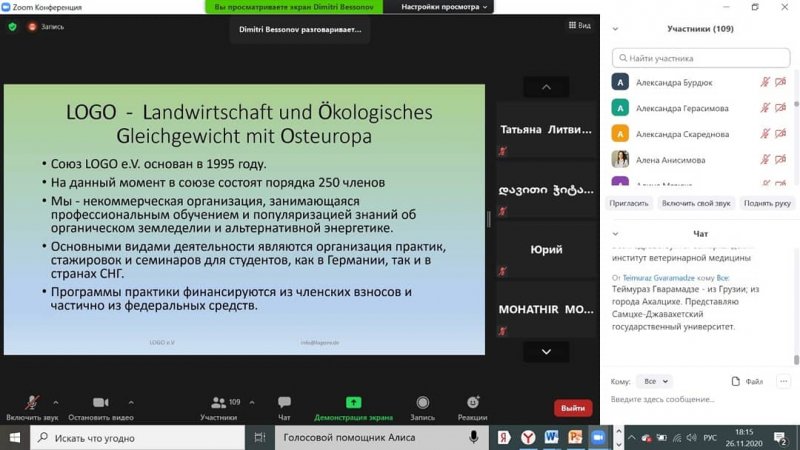Click the Включить свой звук button
This screenshot has height=450, width=800.
(696, 203)
